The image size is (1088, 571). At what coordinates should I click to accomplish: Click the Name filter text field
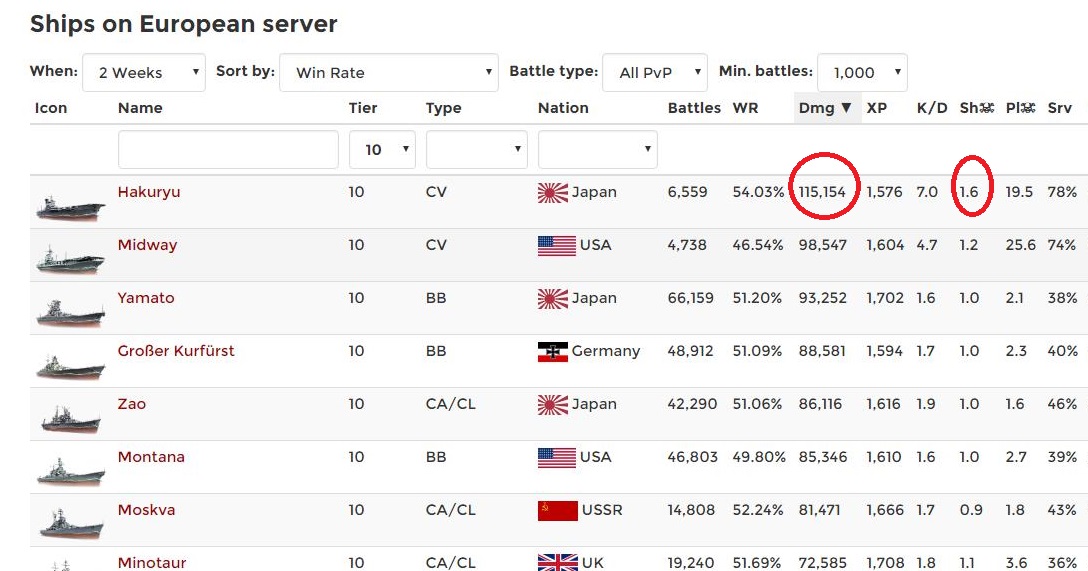click(x=228, y=150)
